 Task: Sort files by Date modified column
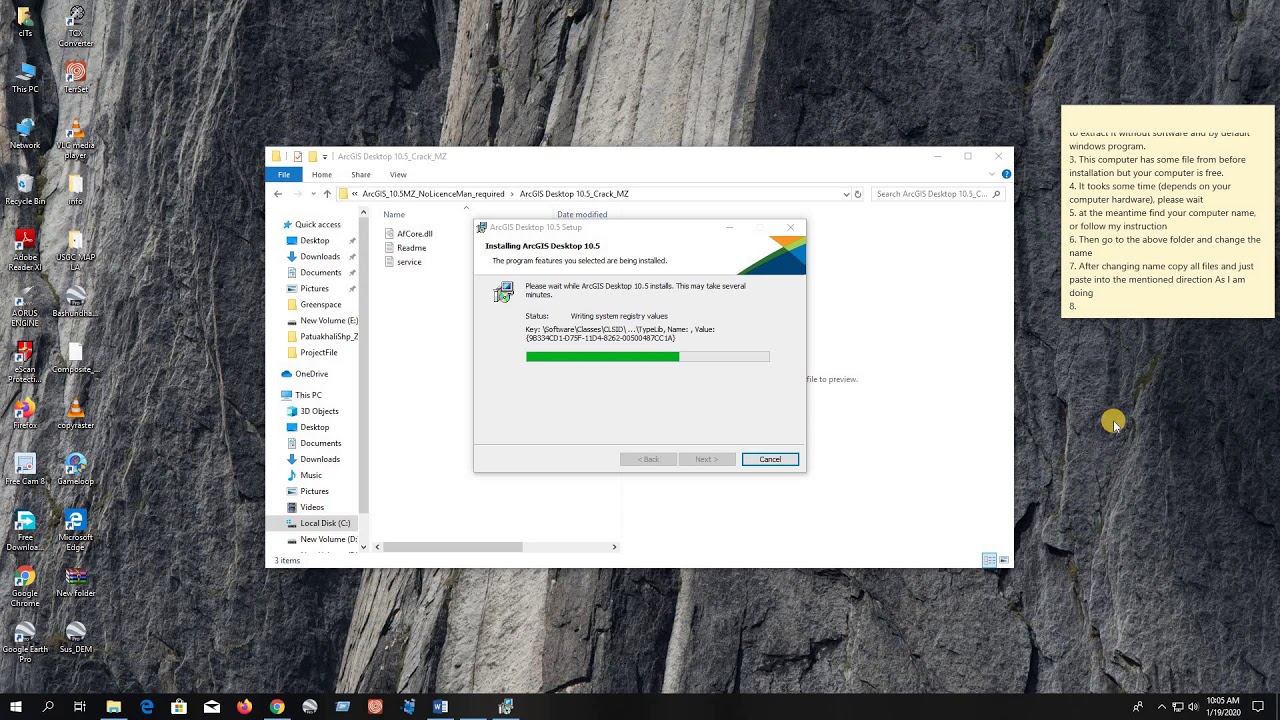pyautogui.click(x=582, y=214)
